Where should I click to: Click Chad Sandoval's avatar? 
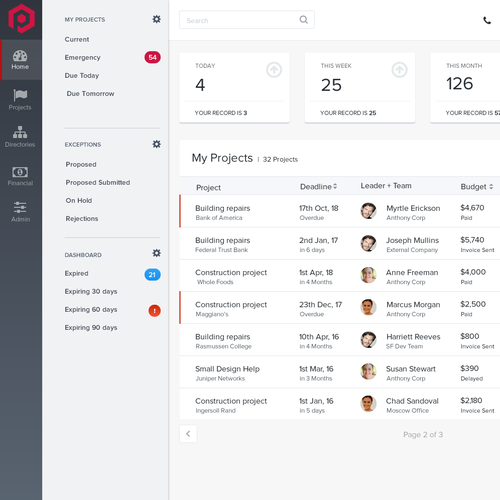pos(368,404)
